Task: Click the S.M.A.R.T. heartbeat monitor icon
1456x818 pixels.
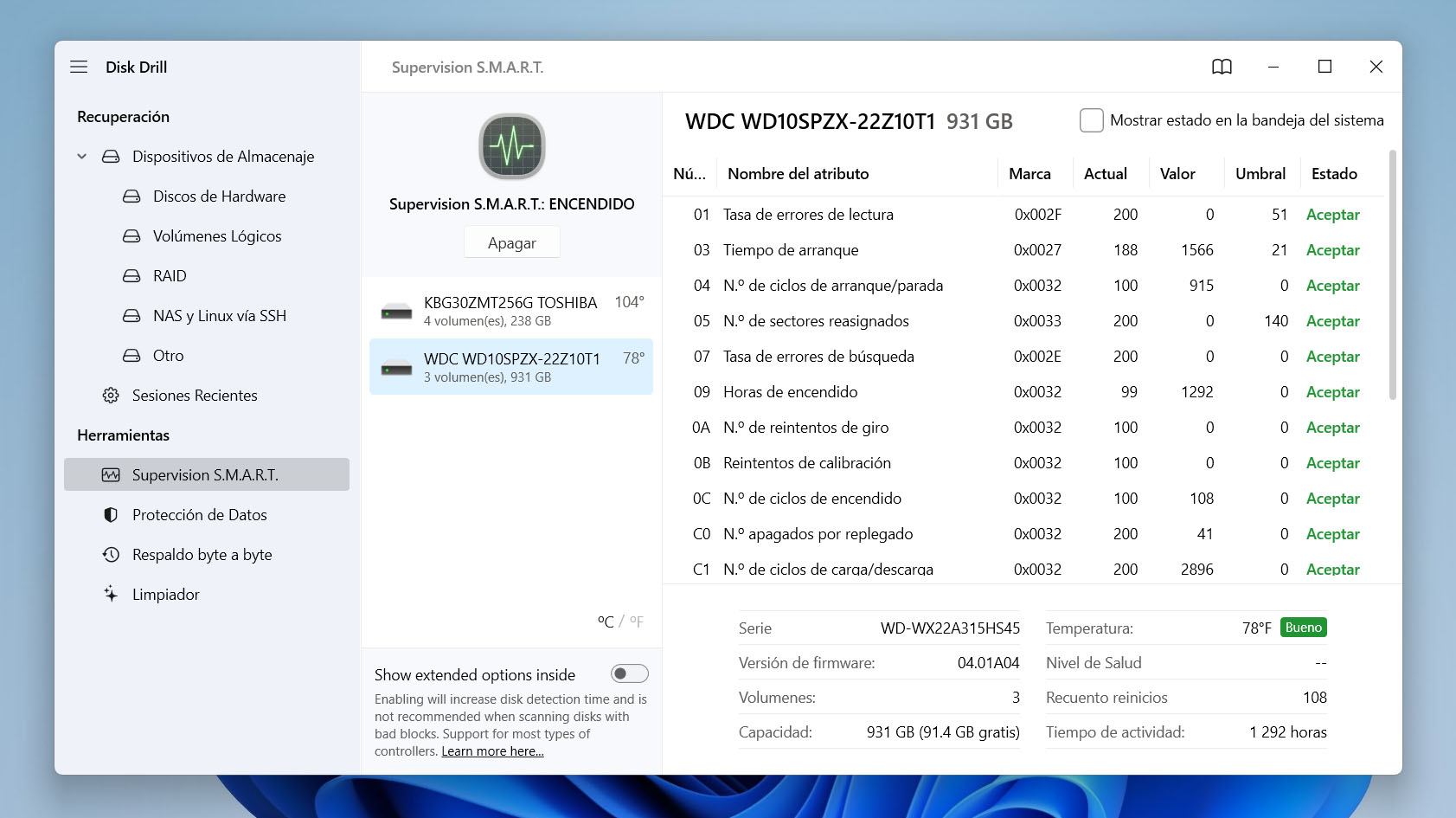Action: [x=511, y=146]
